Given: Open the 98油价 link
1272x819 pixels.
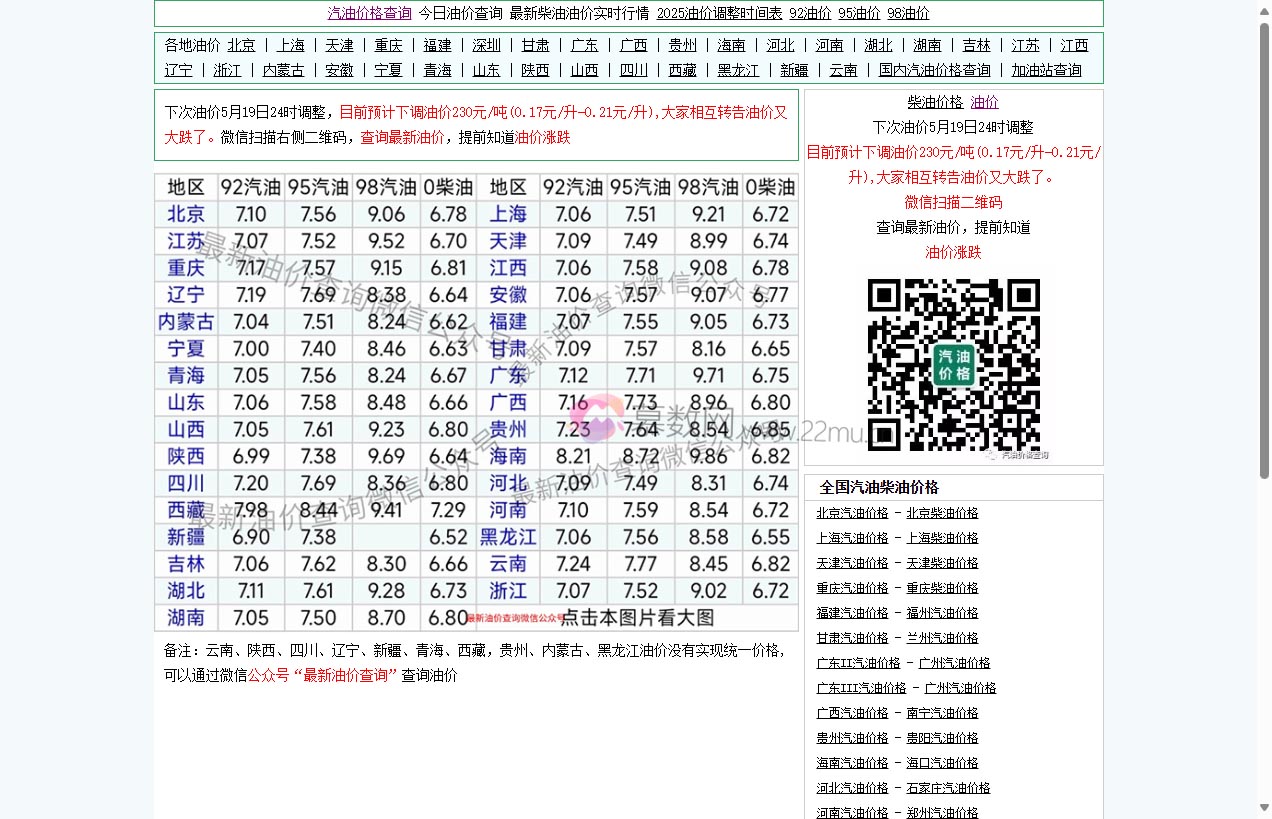Looking at the screenshot, I should click(x=907, y=14).
